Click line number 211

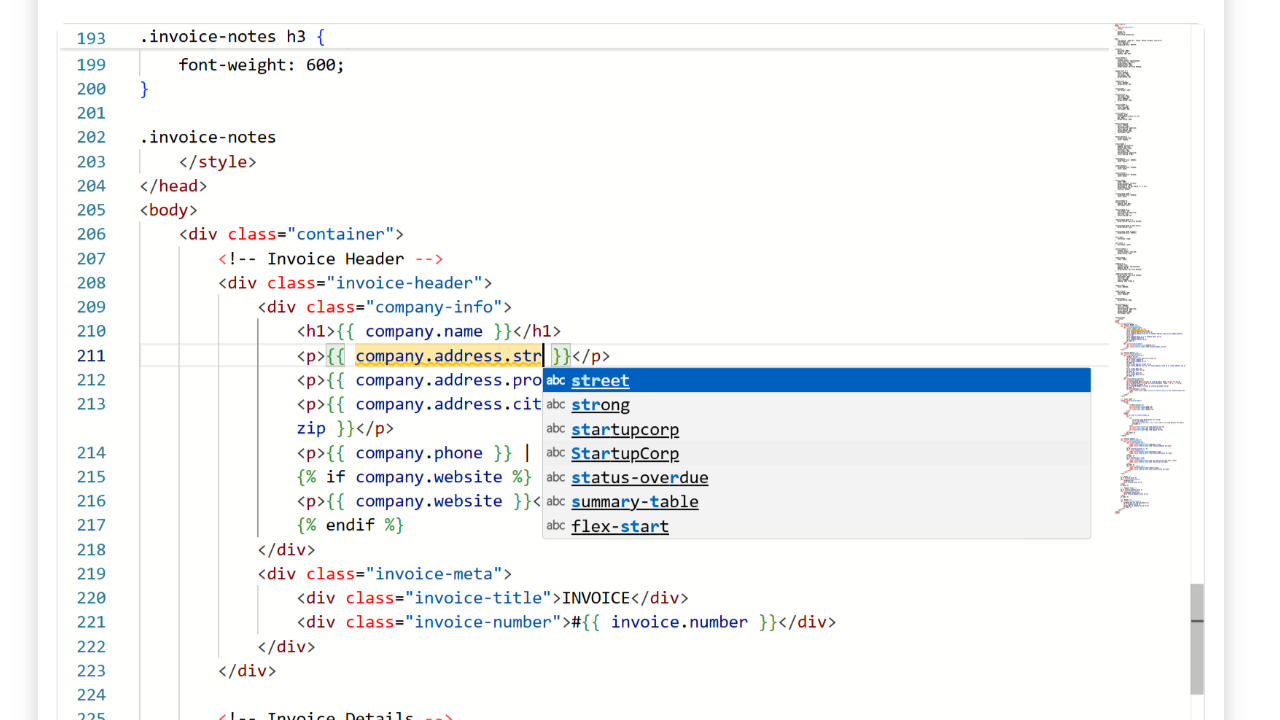pyautogui.click(x=91, y=355)
